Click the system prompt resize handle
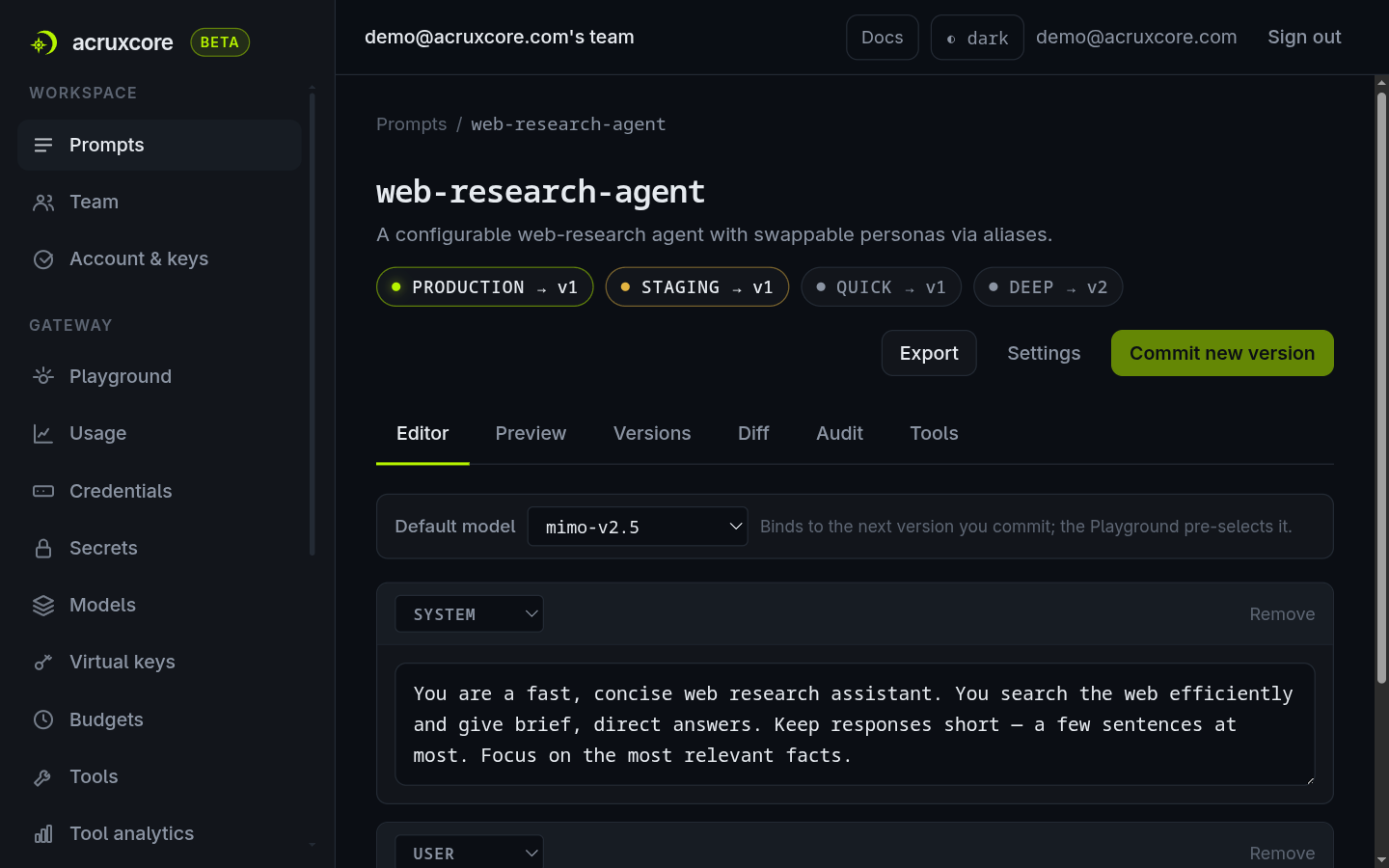 pyautogui.click(x=1309, y=779)
